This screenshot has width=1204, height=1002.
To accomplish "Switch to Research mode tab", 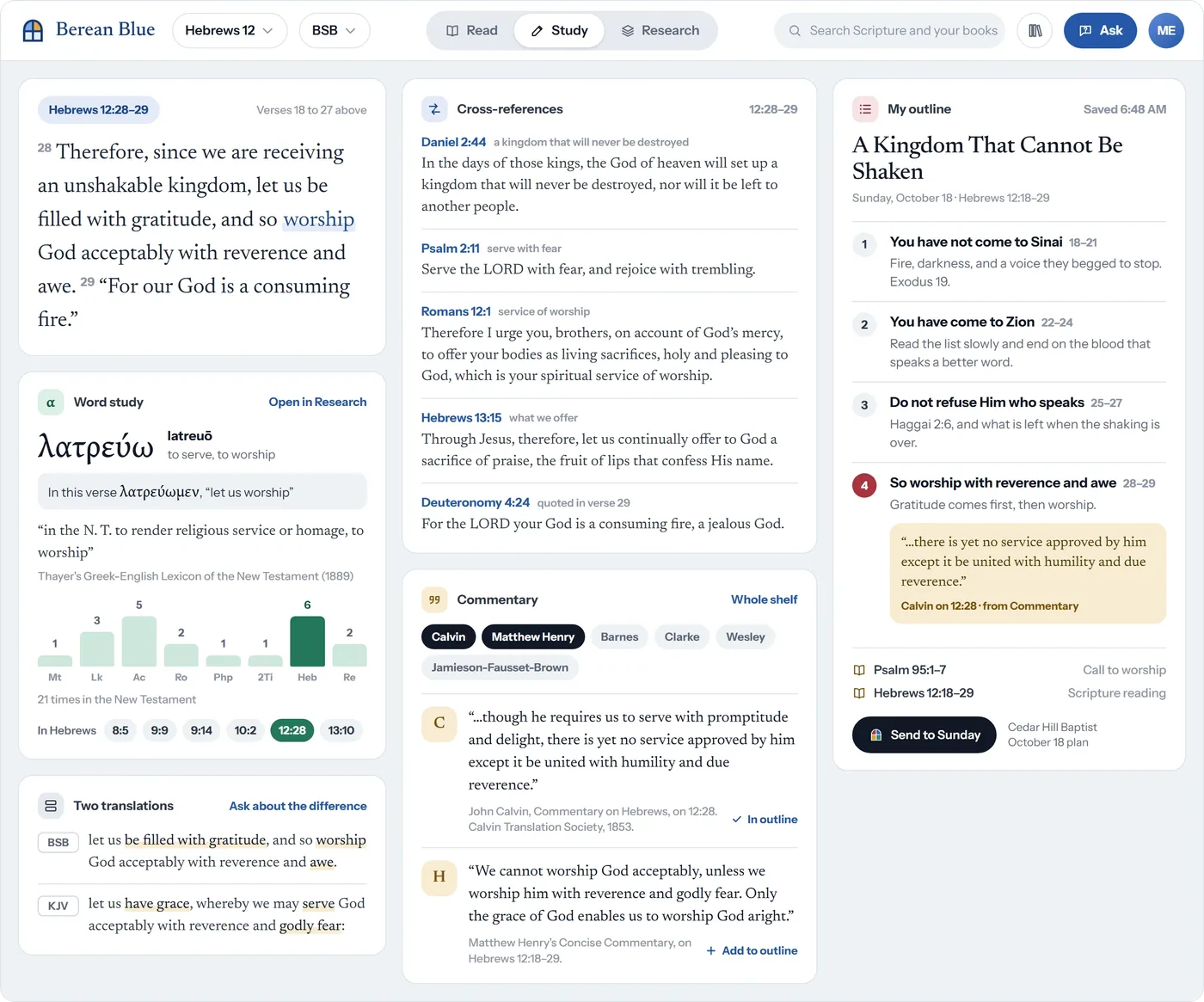I will coord(660,30).
